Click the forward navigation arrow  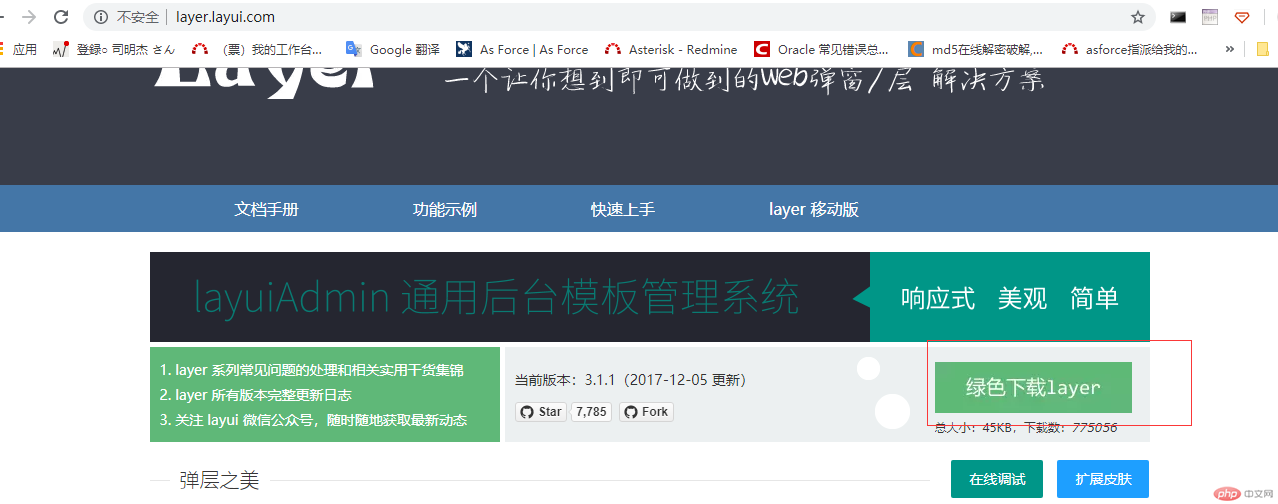[30, 17]
